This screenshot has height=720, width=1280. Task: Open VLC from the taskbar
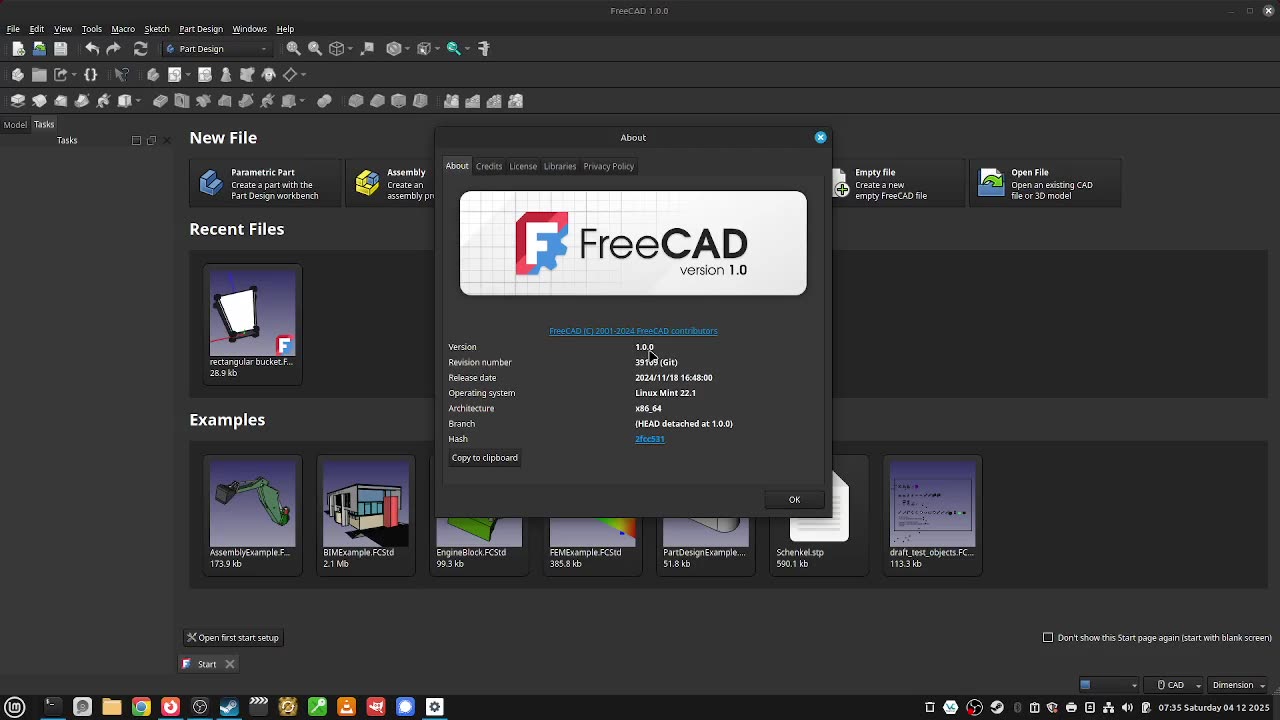pyautogui.click(x=347, y=707)
